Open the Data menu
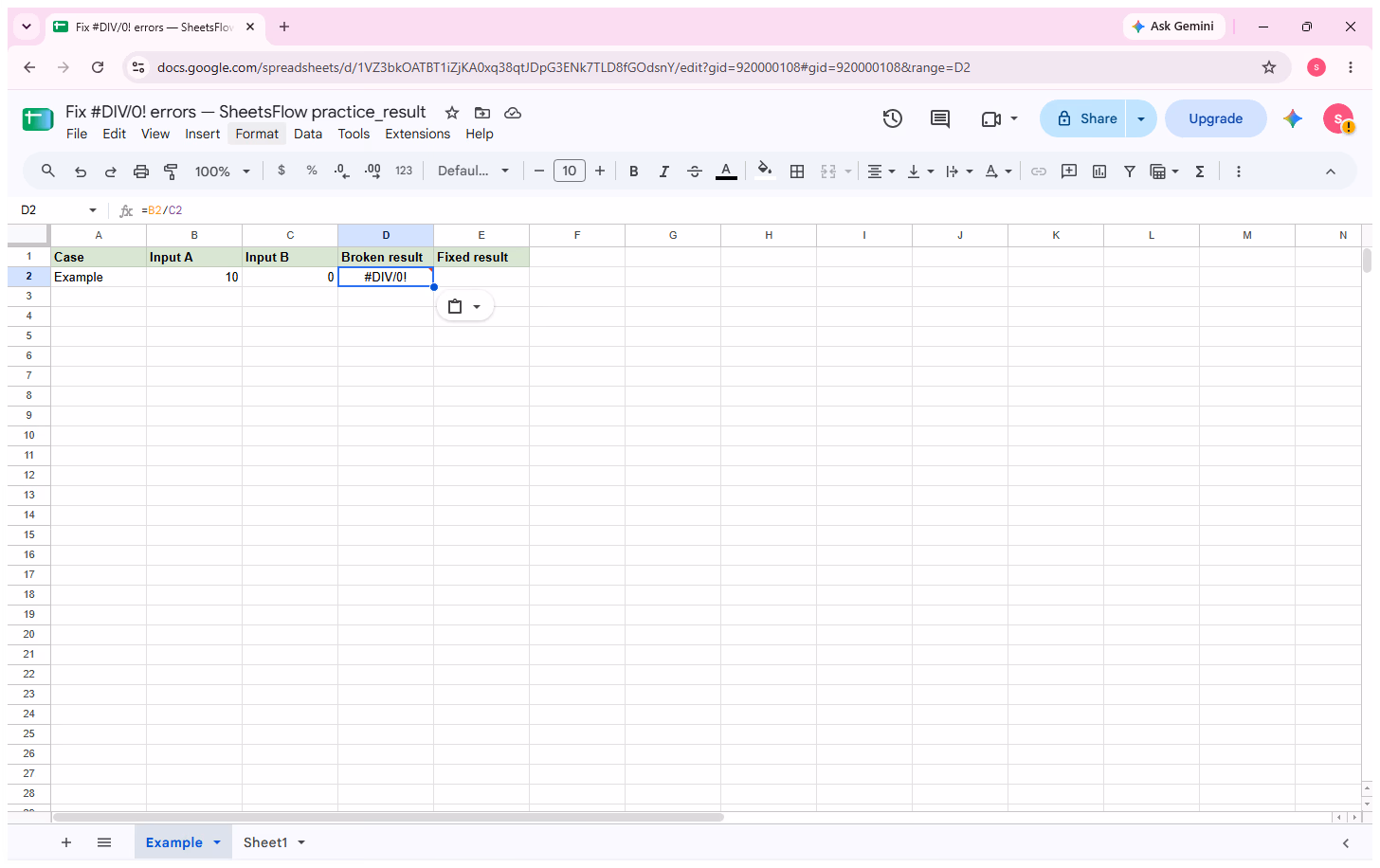Viewport: 1380px width, 868px height. (308, 134)
